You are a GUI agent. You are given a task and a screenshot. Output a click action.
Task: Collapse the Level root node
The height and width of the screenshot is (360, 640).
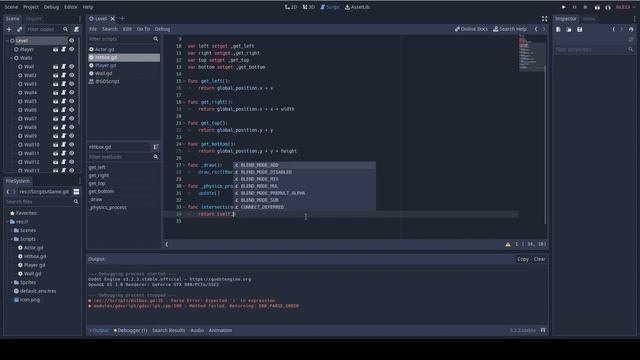[7, 41]
